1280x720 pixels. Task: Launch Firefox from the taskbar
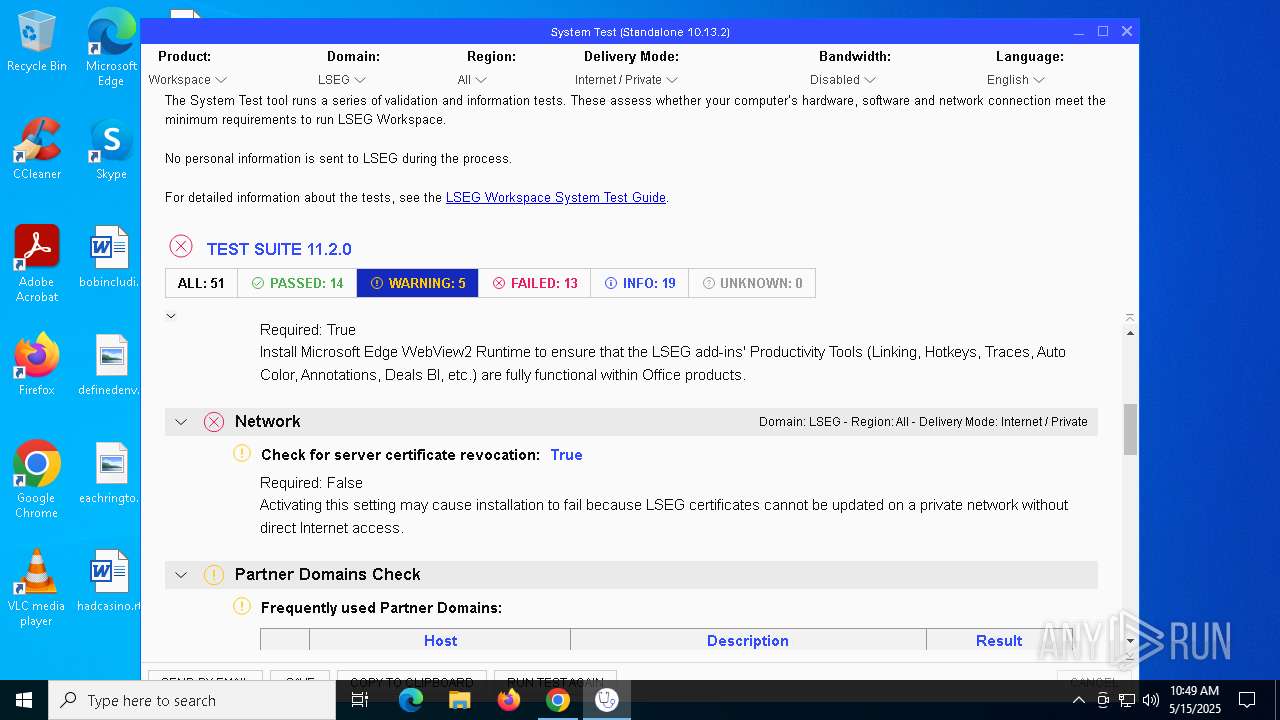point(509,700)
